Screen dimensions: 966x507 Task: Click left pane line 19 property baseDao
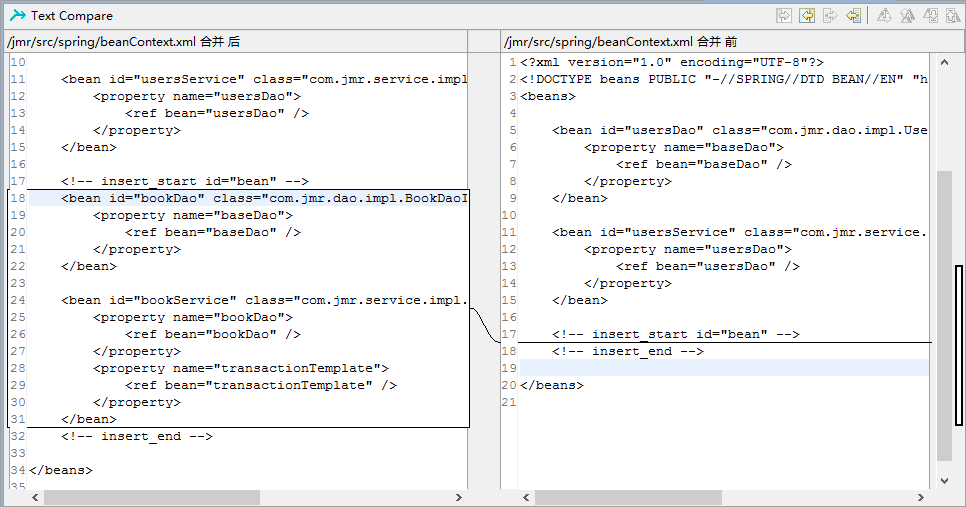pos(193,216)
